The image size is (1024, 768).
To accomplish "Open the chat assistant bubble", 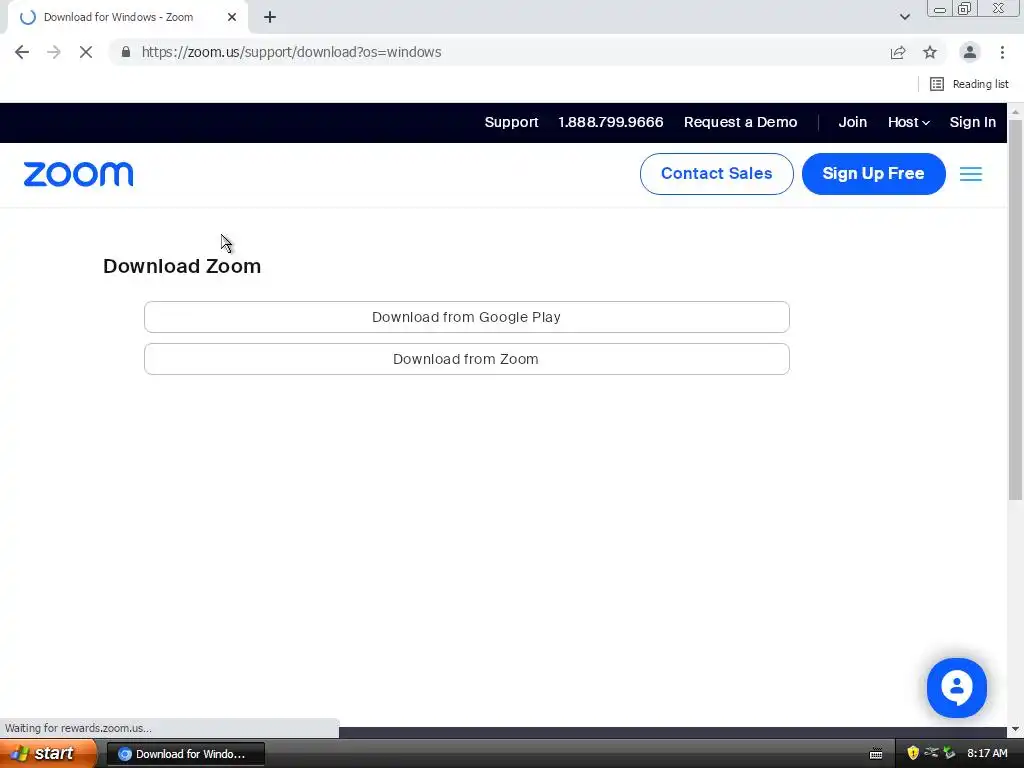I will (957, 688).
